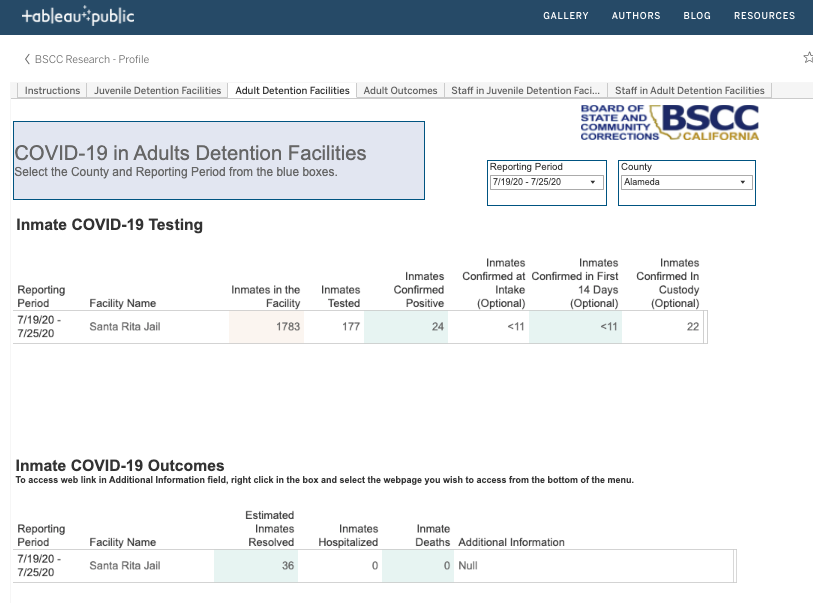Click the favorite star icon

[808, 59]
